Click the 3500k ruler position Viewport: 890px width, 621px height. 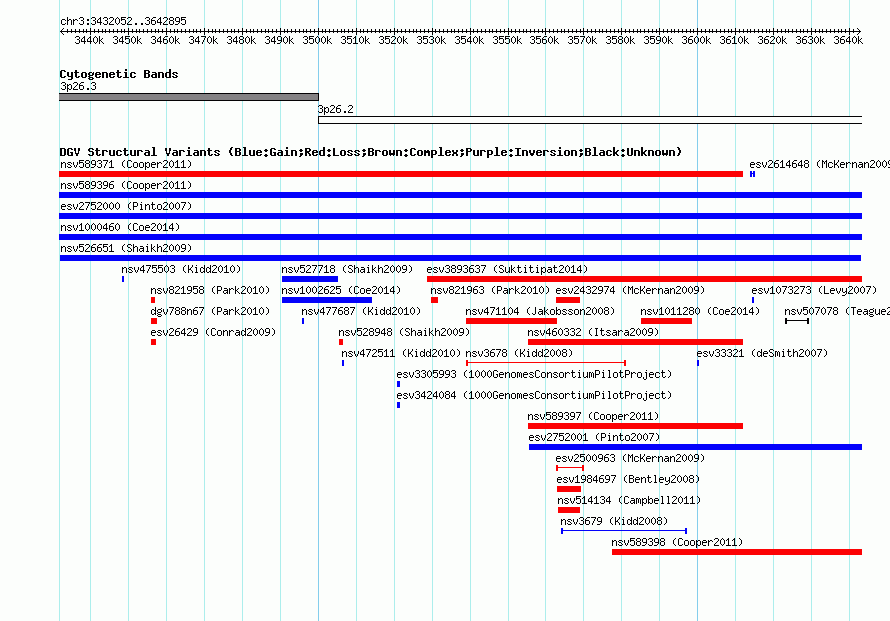[317, 40]
